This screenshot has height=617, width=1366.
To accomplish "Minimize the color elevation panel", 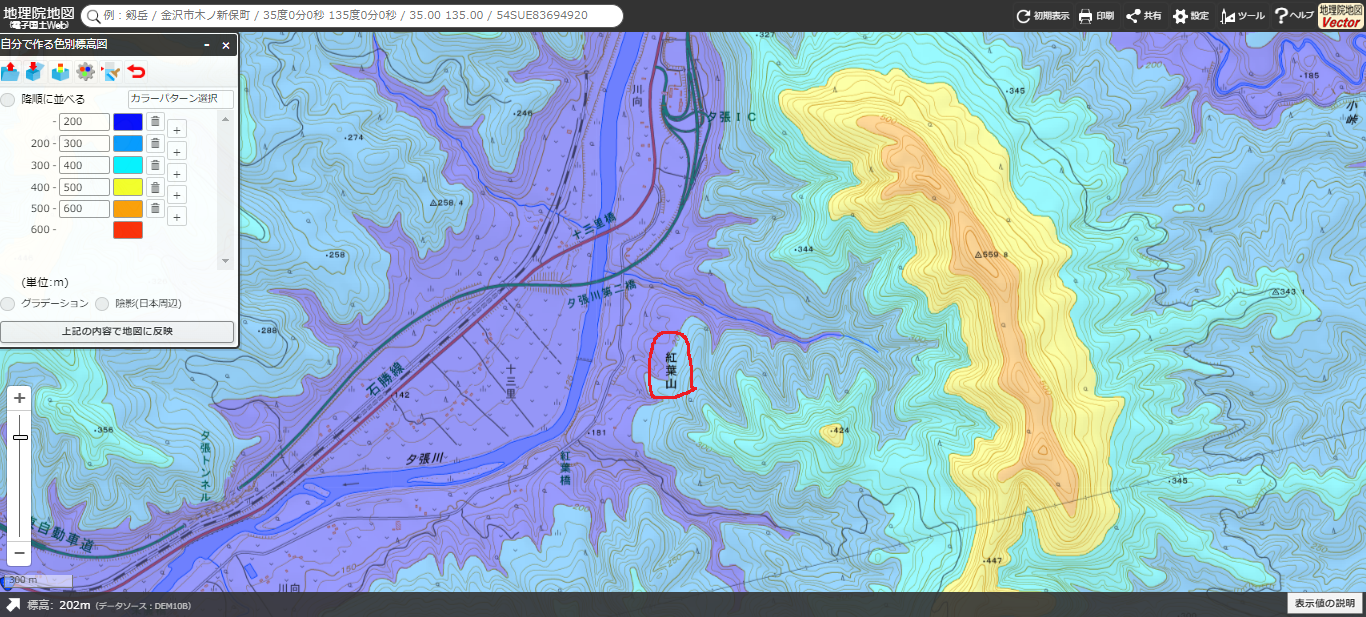I will 207,45.
